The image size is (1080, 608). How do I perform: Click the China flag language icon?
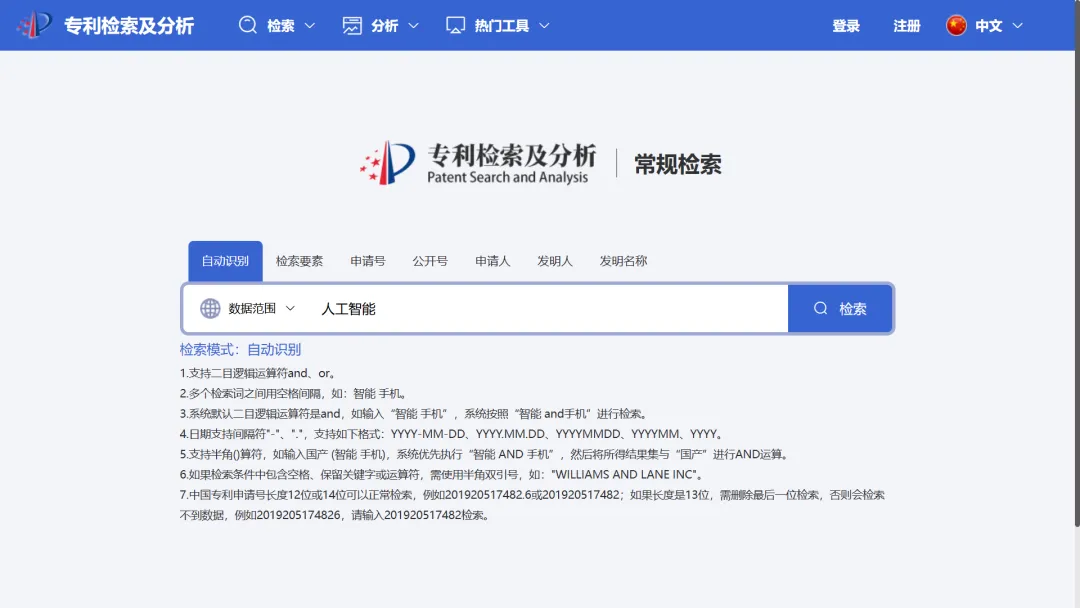point(956,25)
